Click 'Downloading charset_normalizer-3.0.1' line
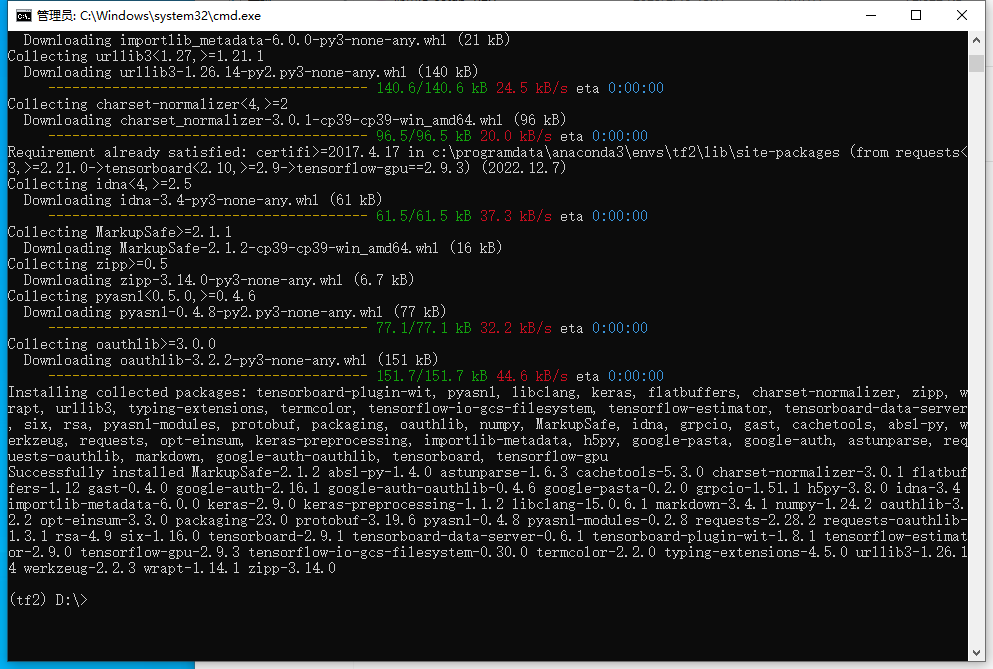The image size is (993, 669). click(x=294, y=120)
